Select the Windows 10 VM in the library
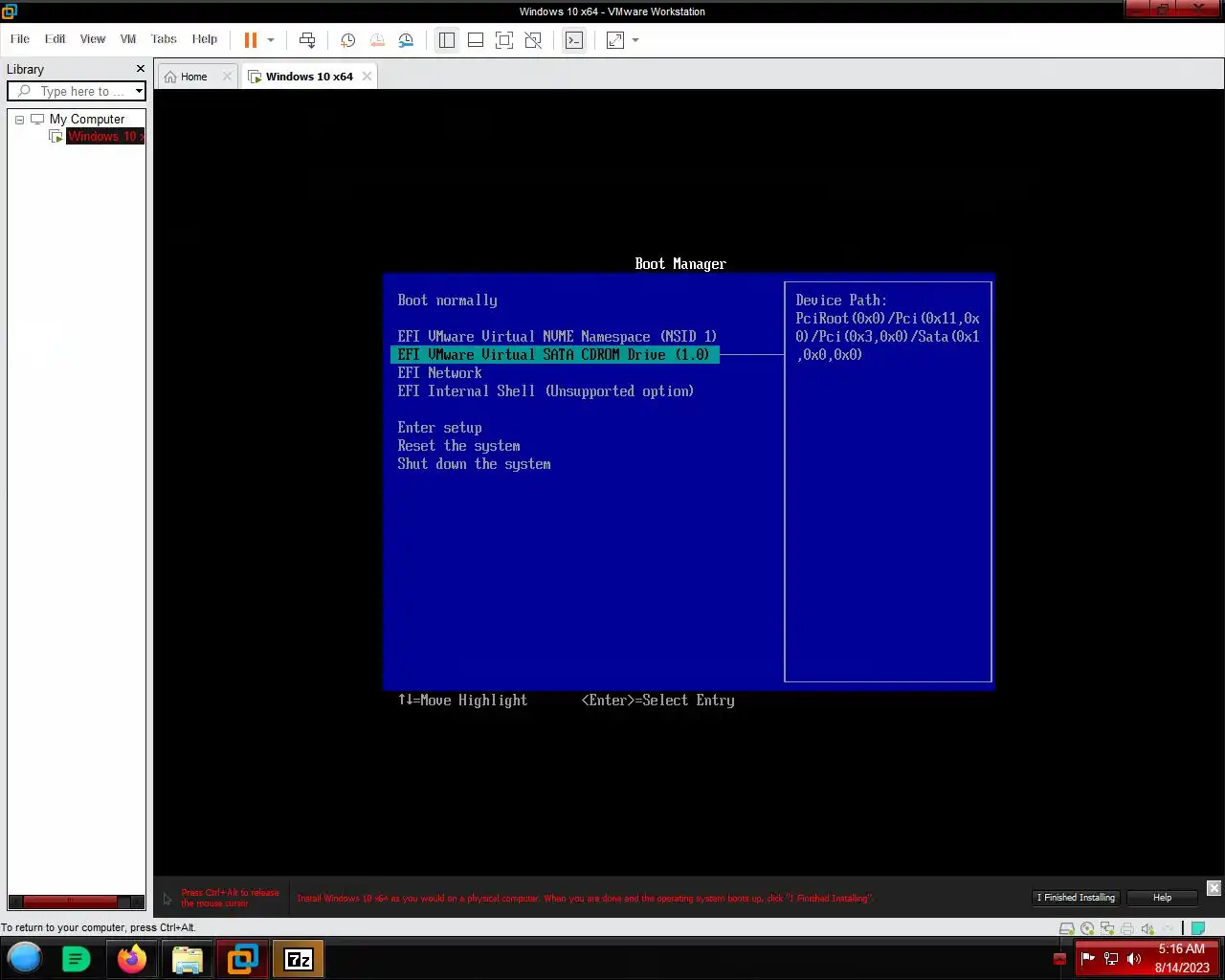 coord(105,137)
